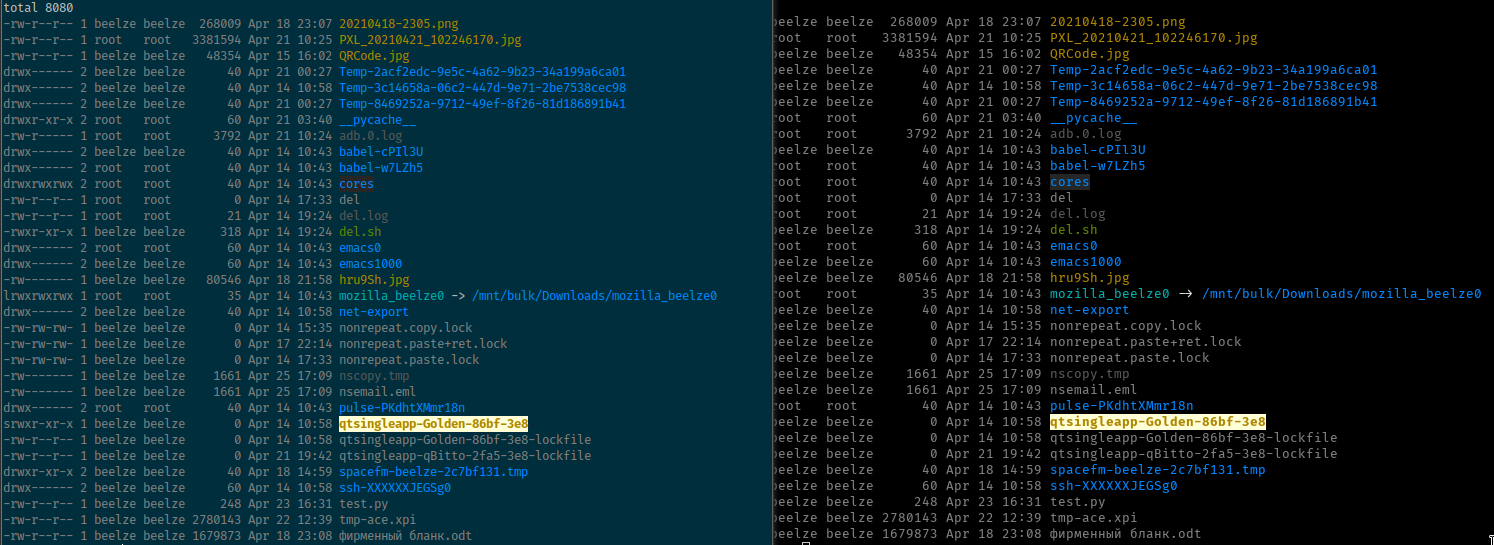Viewport: 1494px width, 545px height.
Task: Click the "total 8080" line in left pane
Action: tap(38, 7)
